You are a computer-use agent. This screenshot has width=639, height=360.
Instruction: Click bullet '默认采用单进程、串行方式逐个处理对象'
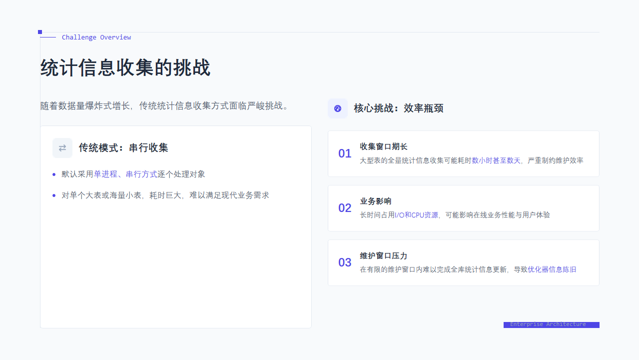[x=133, y=174]
